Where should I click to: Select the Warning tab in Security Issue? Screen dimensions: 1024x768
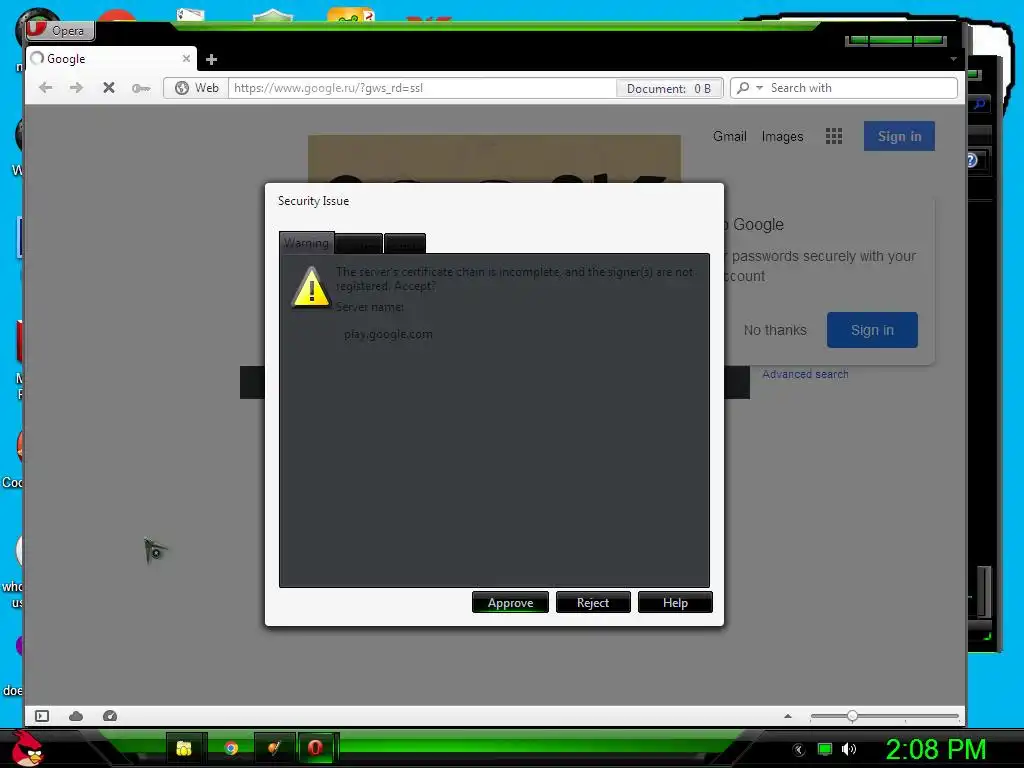coord(306,242)
